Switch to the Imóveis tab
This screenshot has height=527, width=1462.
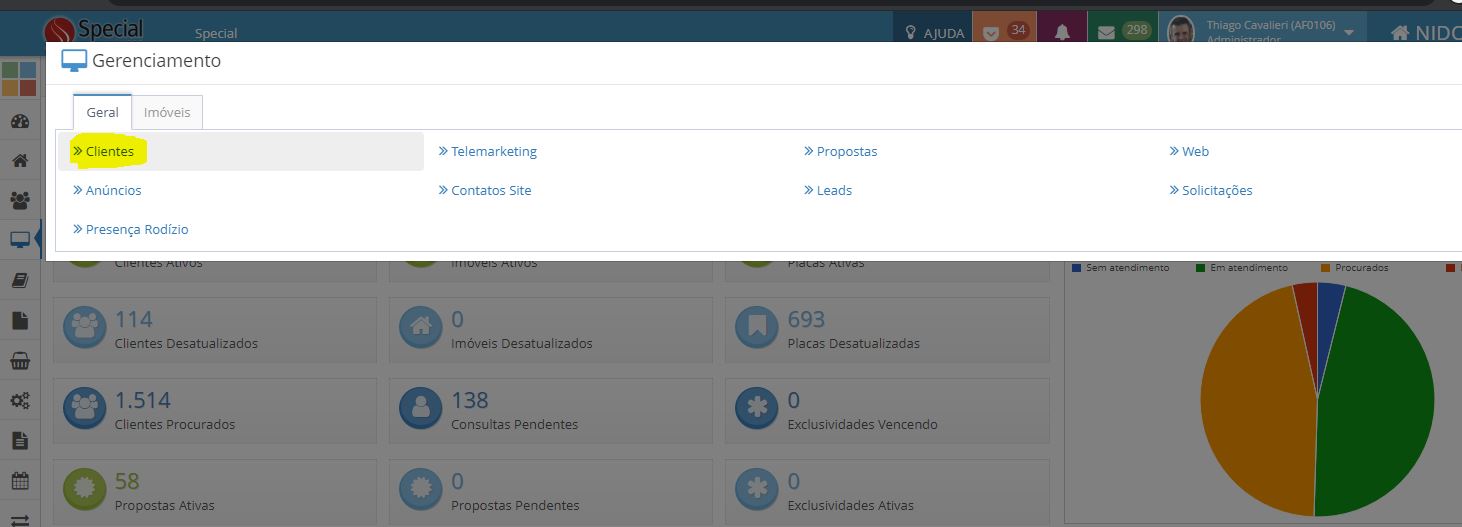click(167, 113)
